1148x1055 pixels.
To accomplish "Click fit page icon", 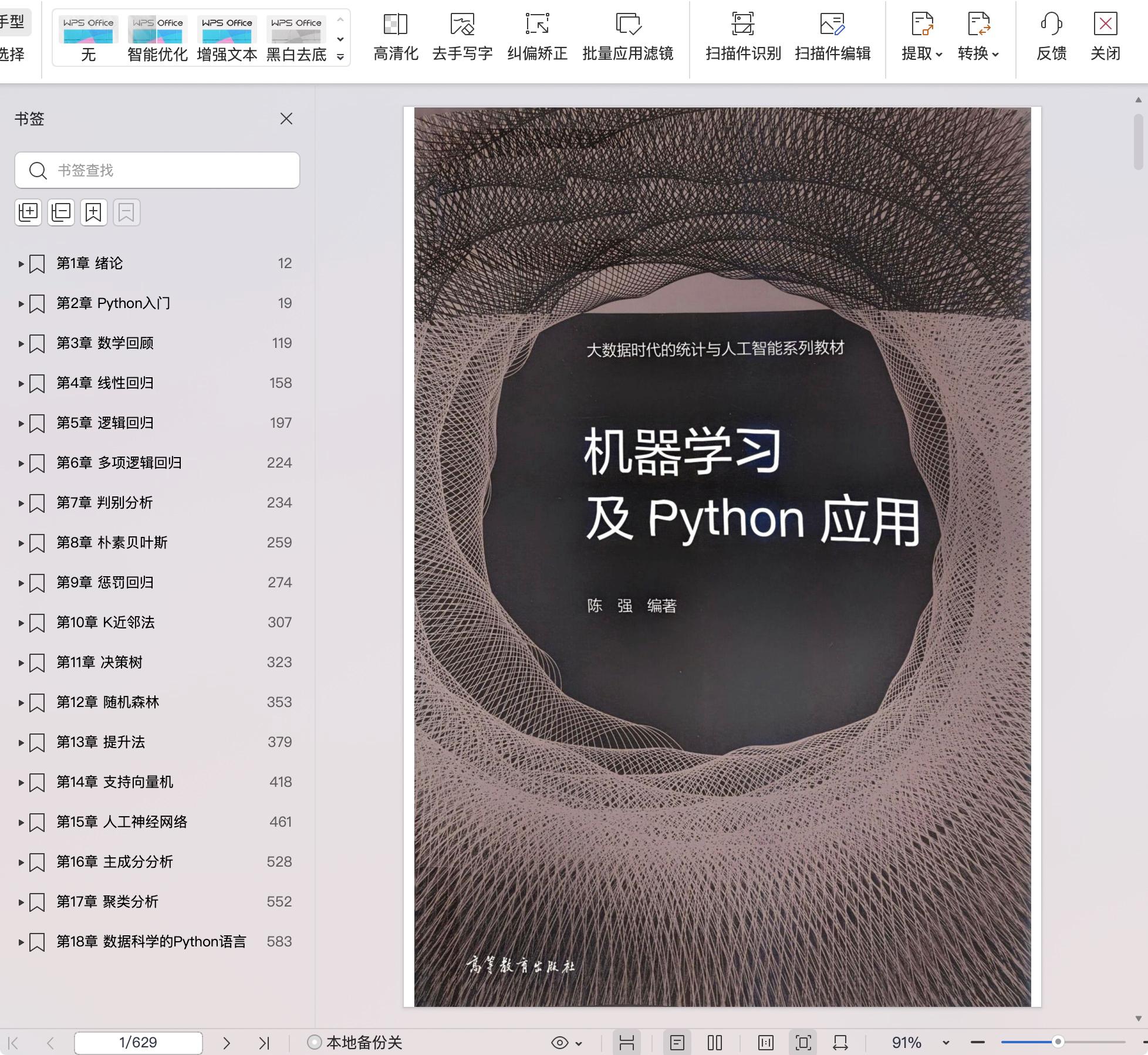I will click(x=803, y=1043).
